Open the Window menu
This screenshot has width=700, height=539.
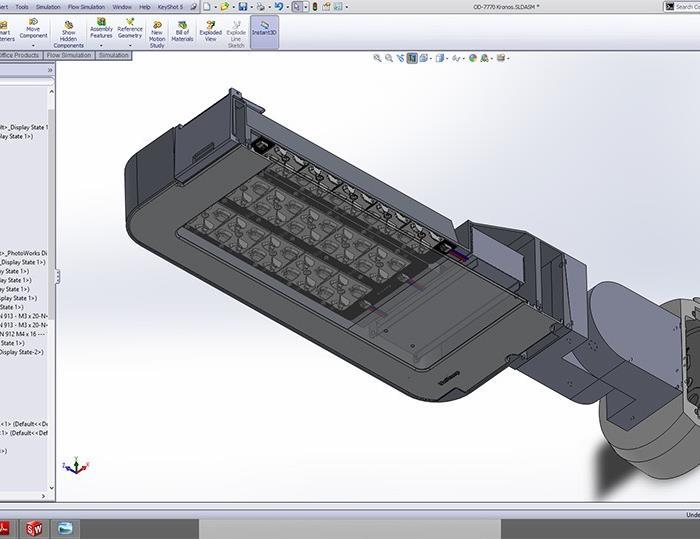pos(122,7)
